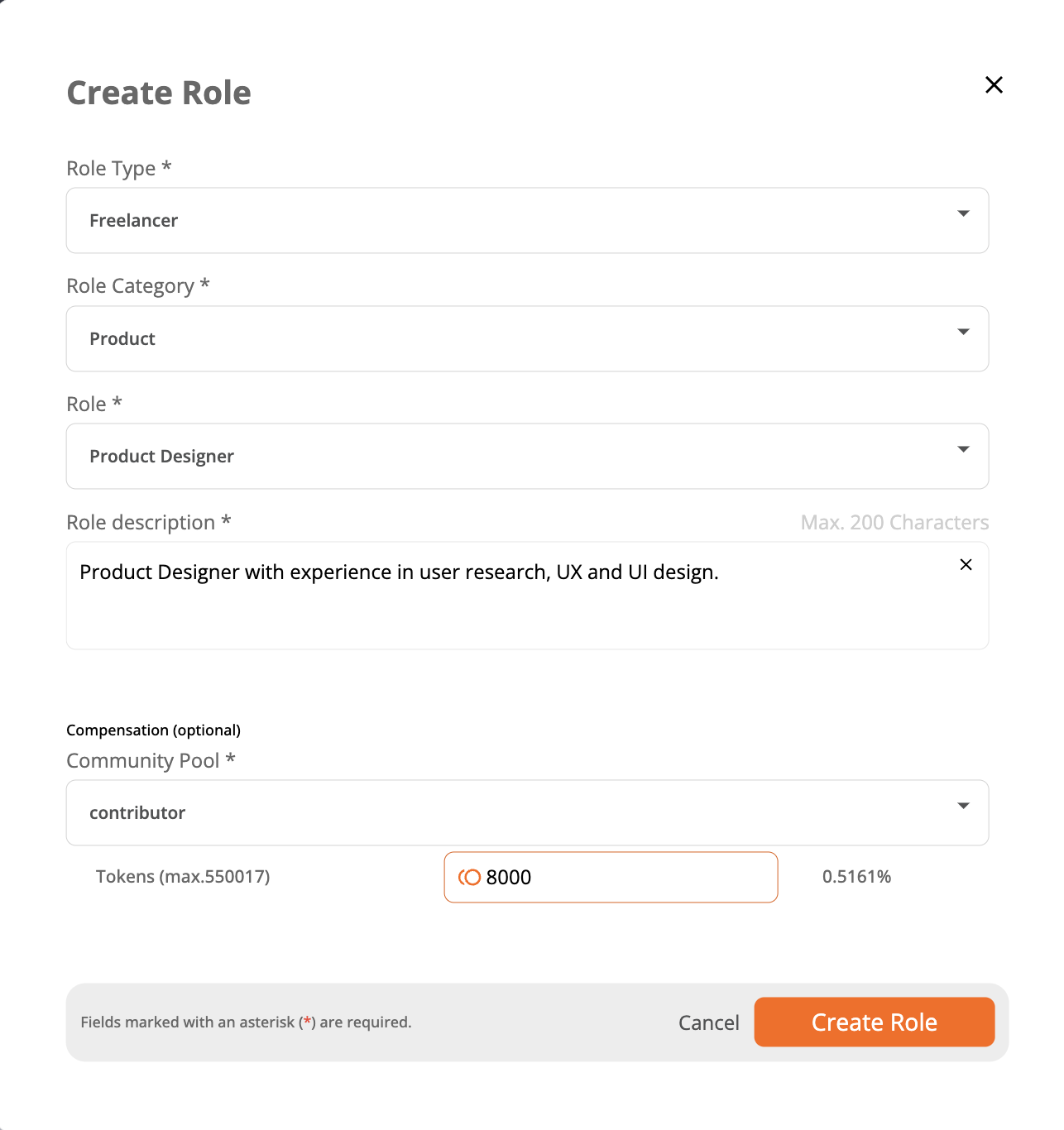
Task: Click the Cancel button
Action: (709, 1023)
